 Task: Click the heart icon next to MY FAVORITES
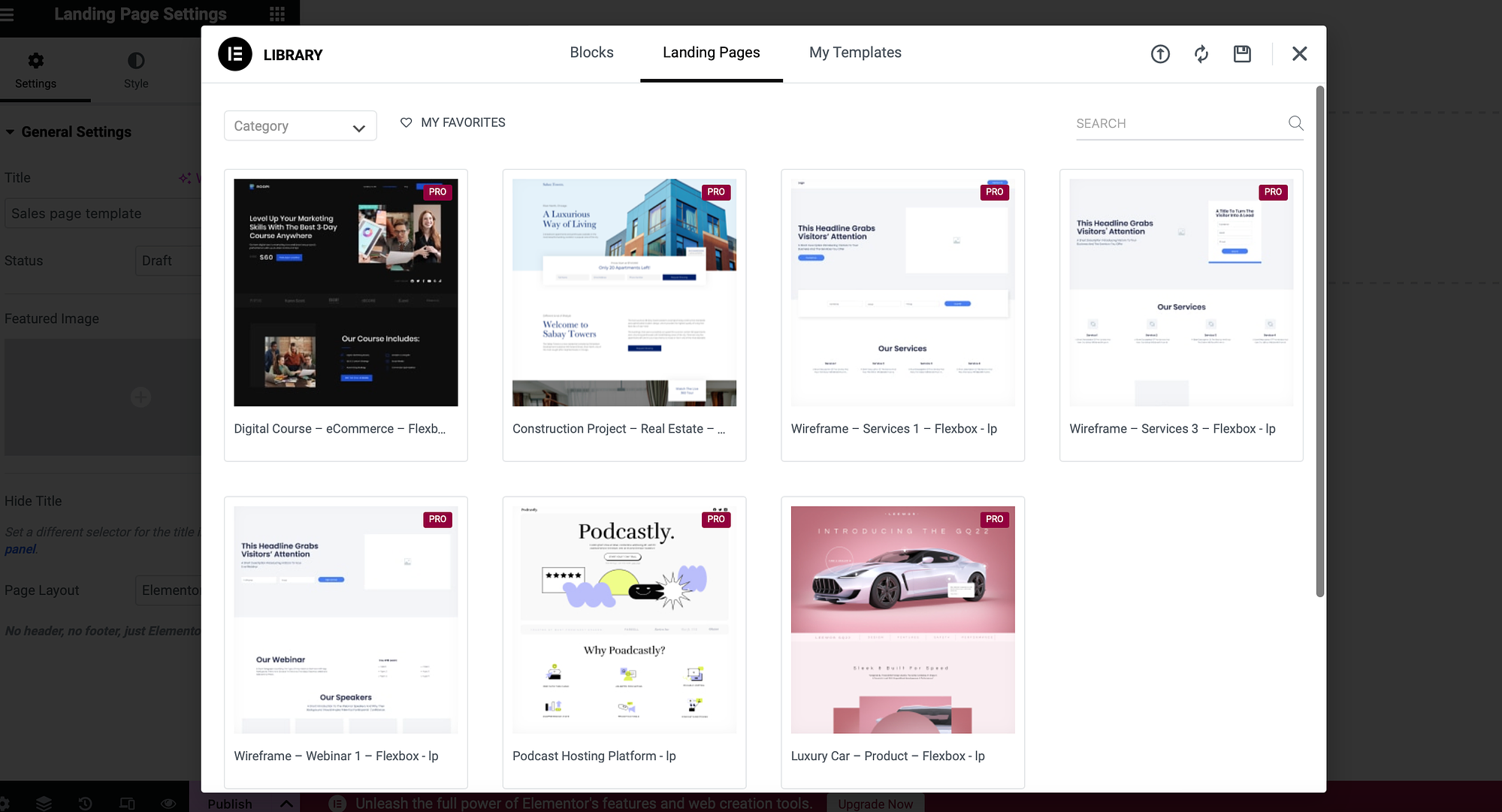point(406,121)
